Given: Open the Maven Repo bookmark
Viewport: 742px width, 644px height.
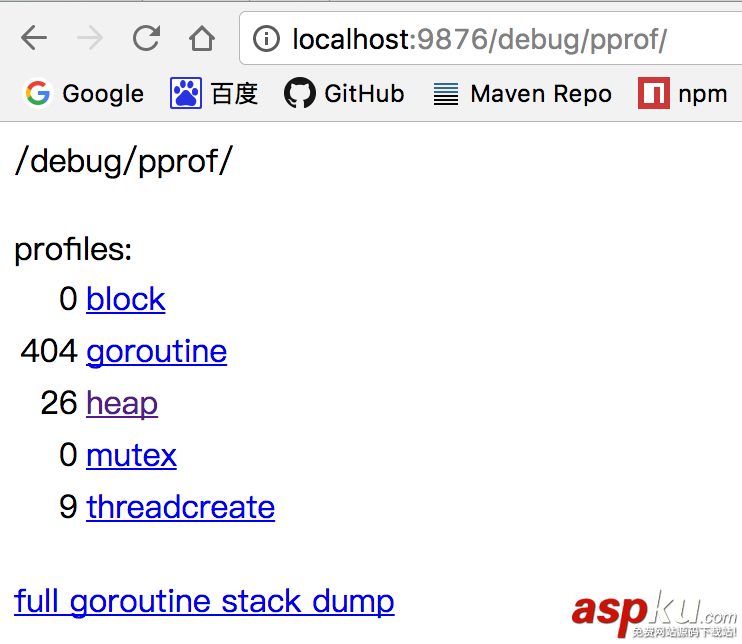Looking at the screenshot, I should pos(522,94).
